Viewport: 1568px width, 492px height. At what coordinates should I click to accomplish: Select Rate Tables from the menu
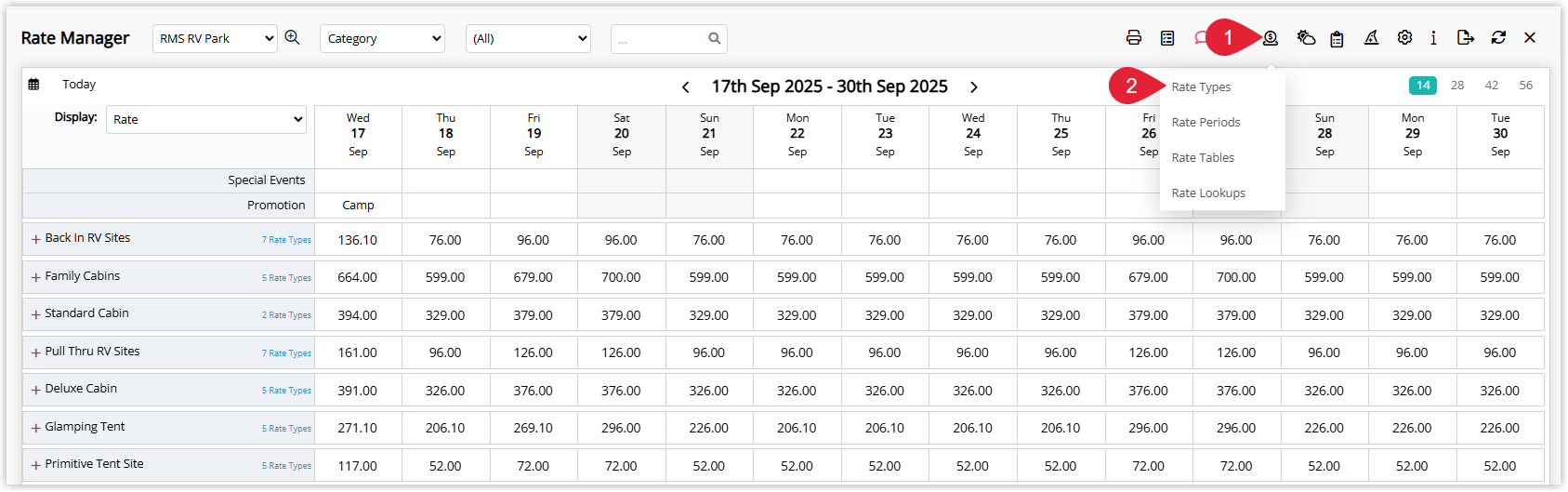[x=1203, y=158]
